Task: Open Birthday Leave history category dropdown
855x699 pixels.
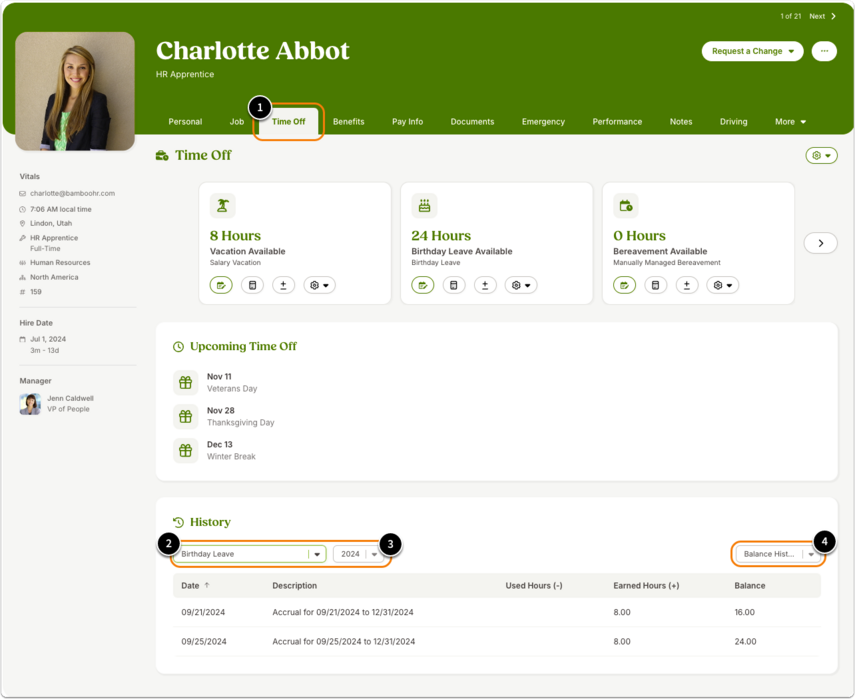Action: pyautogui.click(x=250, y=554)
